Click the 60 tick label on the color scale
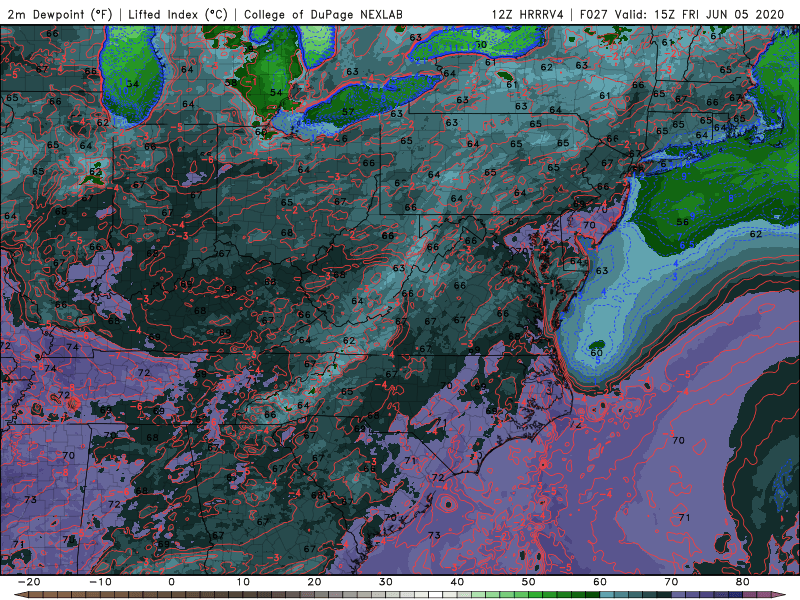Screen dimensions: 800x600 [x=600, y=582]
